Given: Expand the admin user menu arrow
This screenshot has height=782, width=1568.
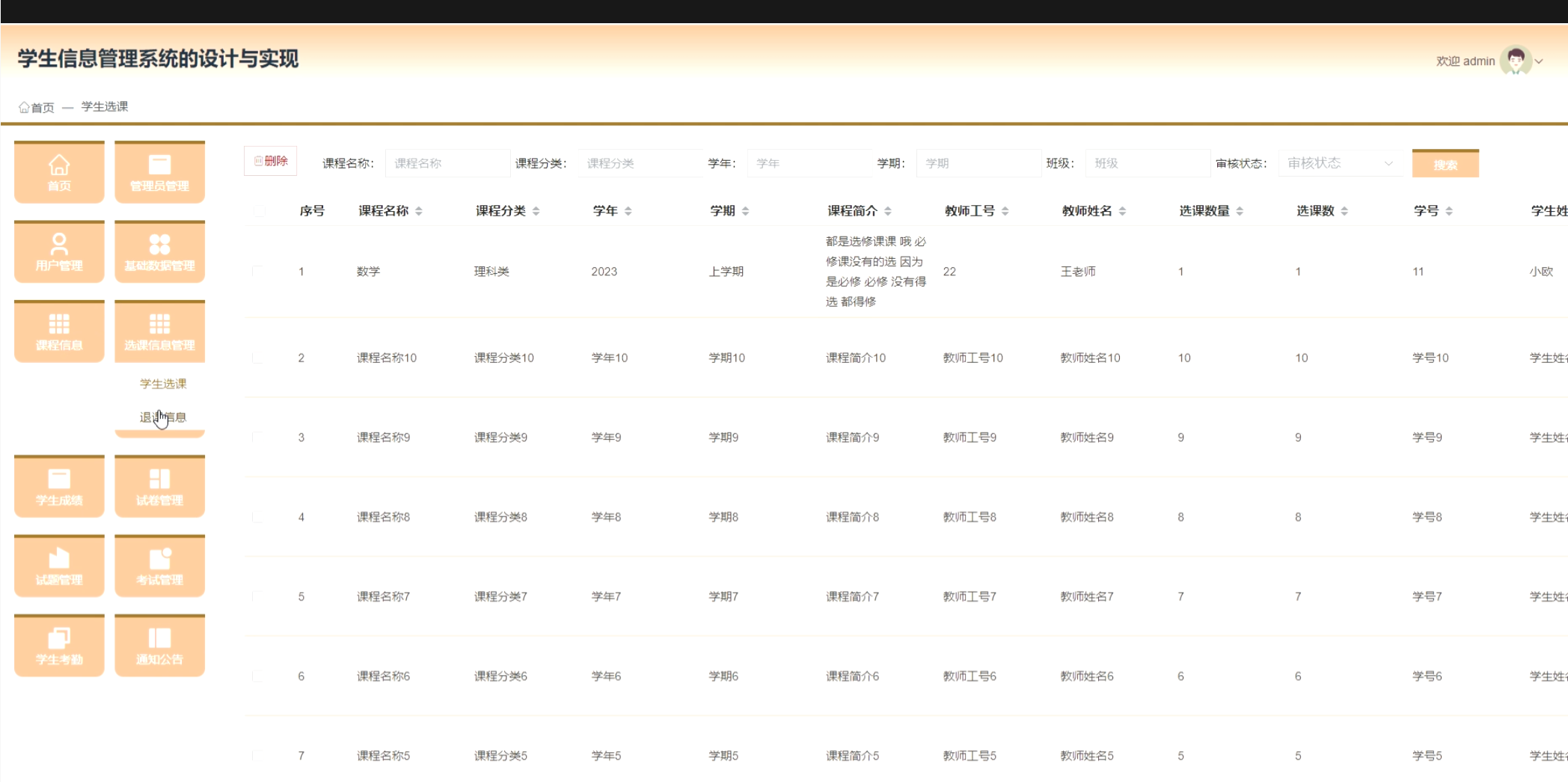Looking at the screenshot, I should click(x=1539, y=61).
